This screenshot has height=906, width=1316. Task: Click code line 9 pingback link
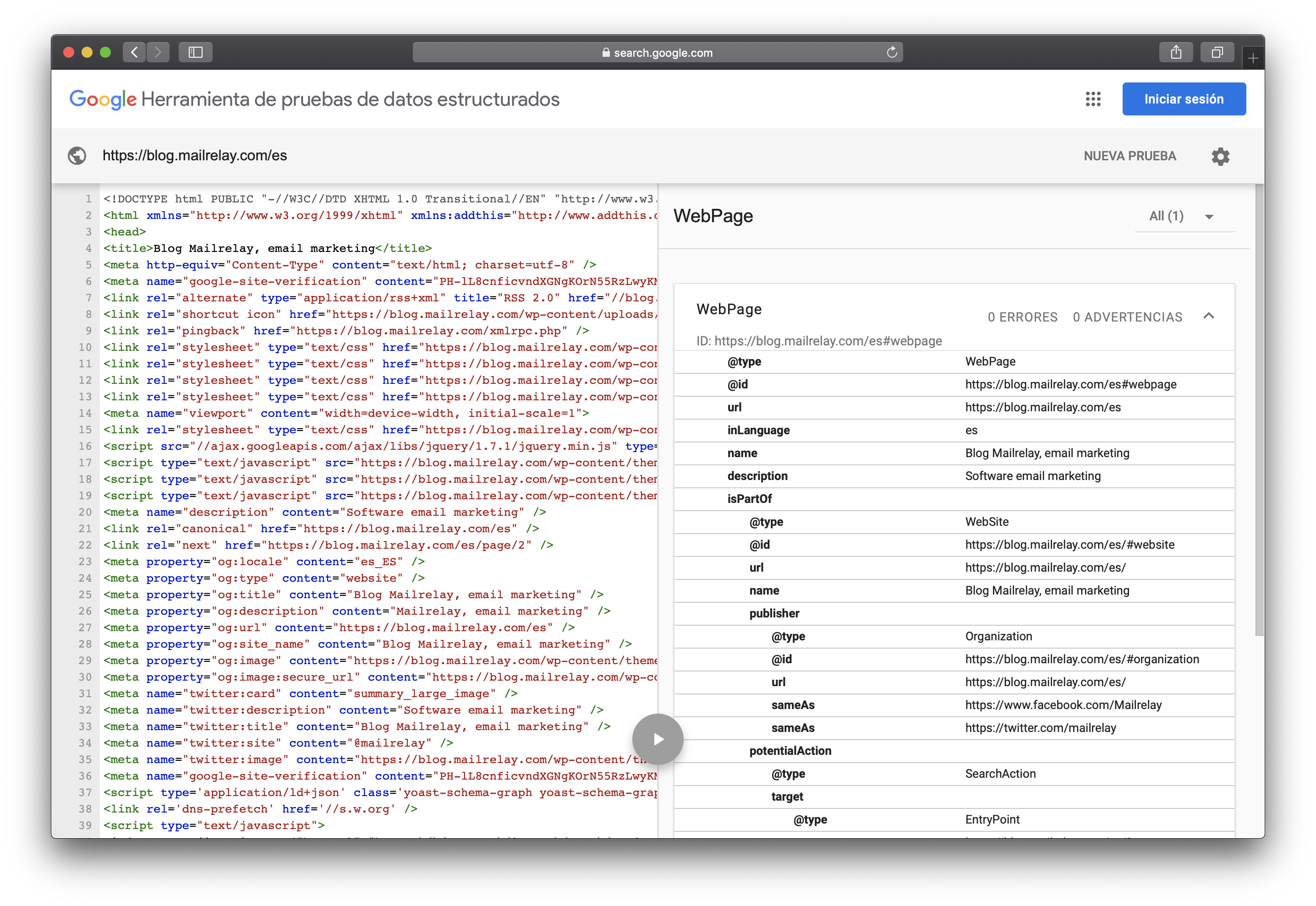click(346, 330)
